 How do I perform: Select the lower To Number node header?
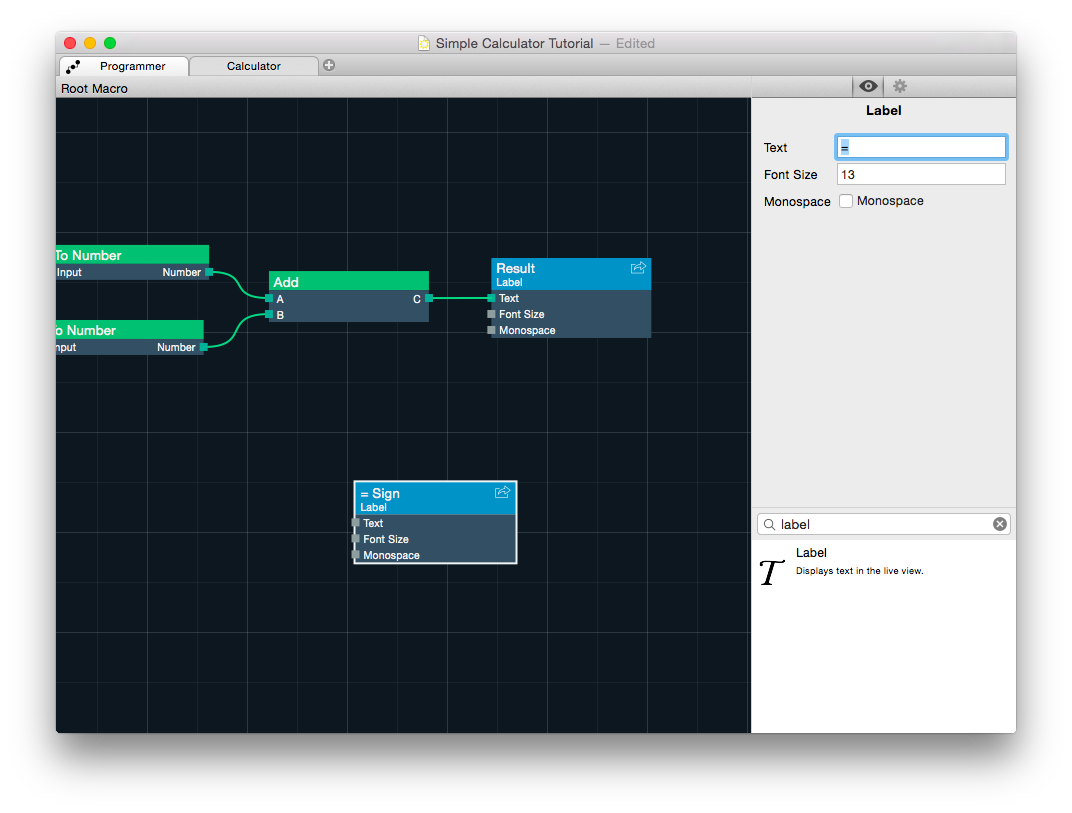click(x=129, y=330)
